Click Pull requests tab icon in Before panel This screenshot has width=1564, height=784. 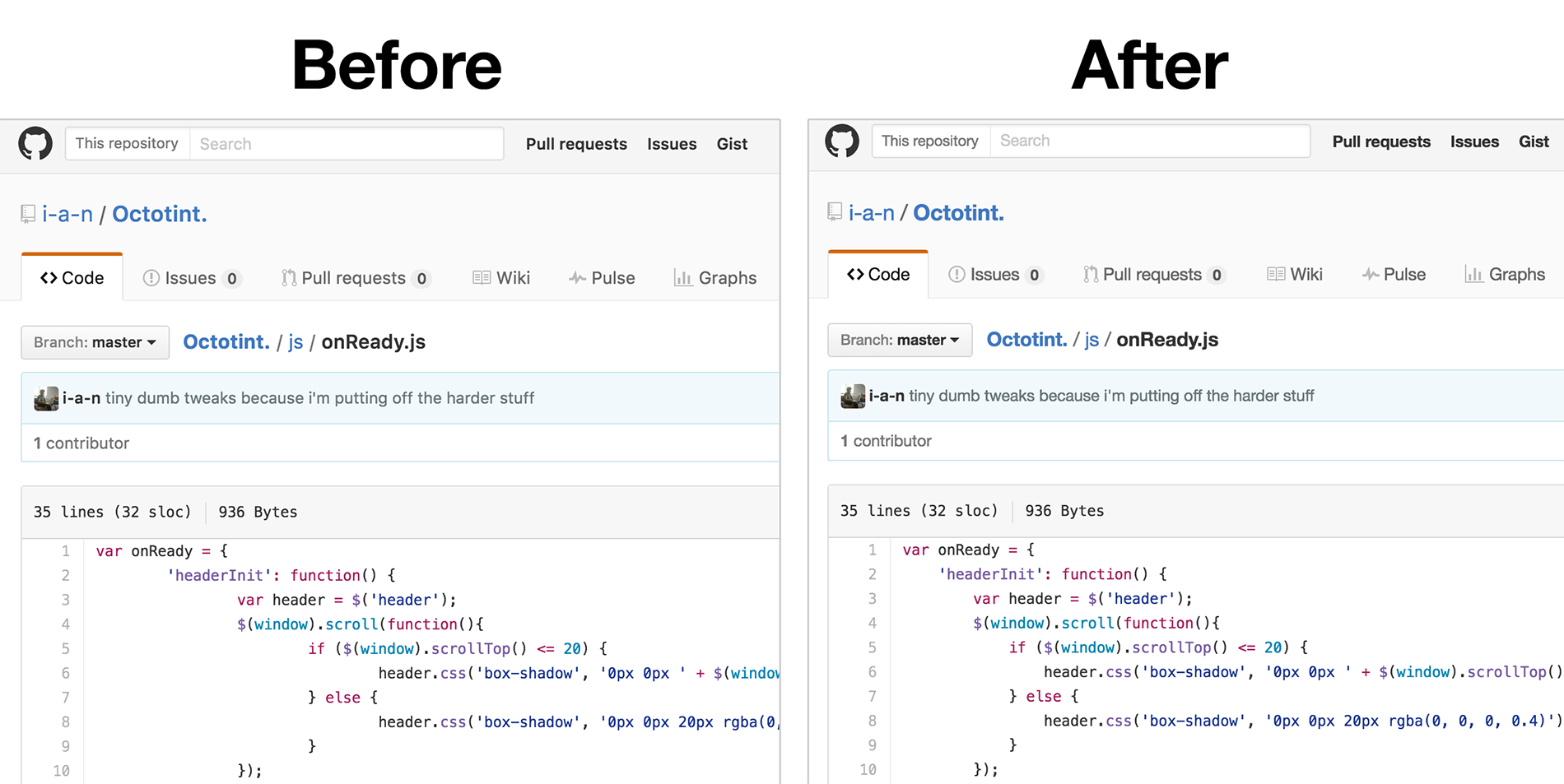[x=289, y=278]
